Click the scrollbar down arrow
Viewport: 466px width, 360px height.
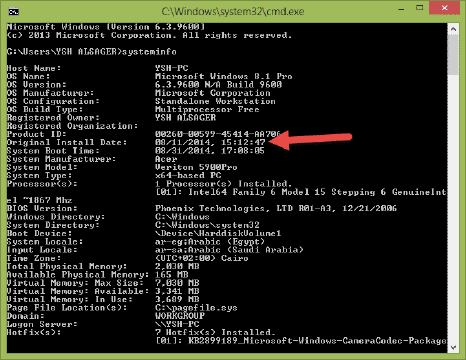pyautogui.click(x=453, y=347)
